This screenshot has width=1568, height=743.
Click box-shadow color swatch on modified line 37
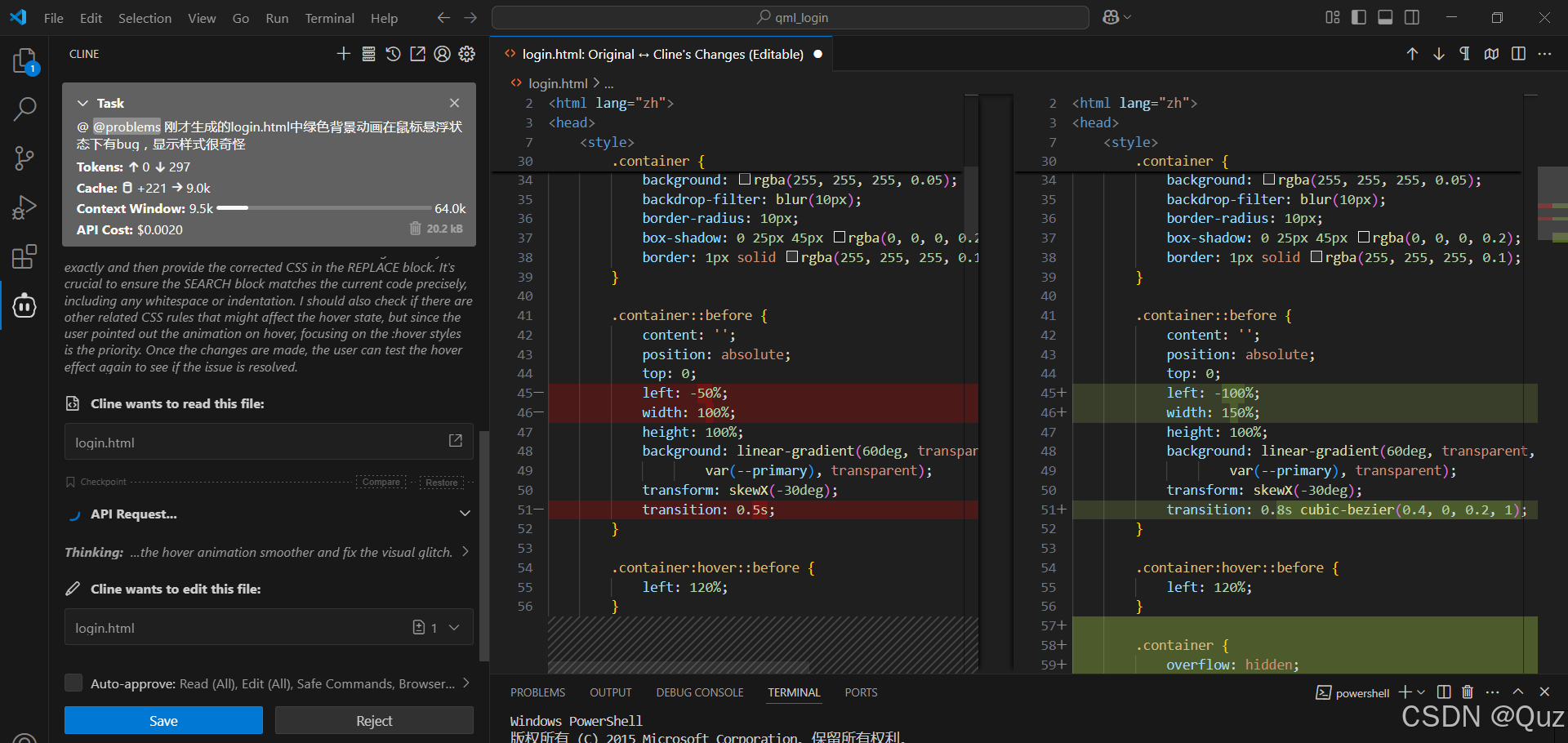[1364, 238]
